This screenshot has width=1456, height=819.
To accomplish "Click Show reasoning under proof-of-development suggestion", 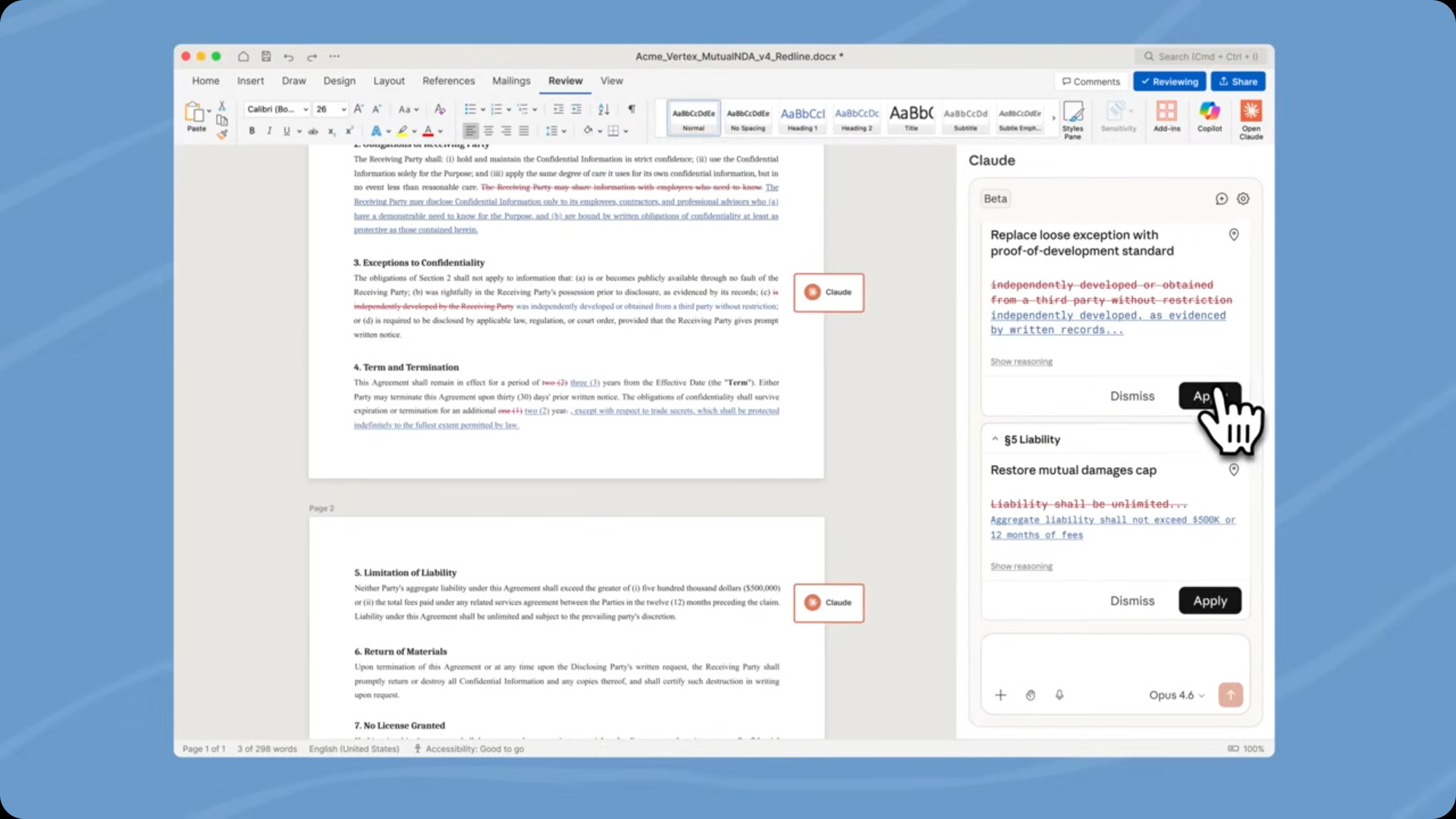I will [x=1021, y=362].
